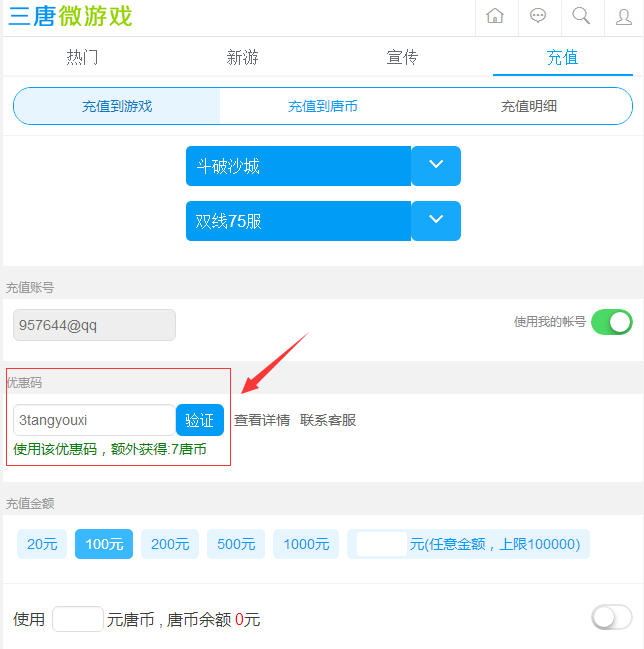Image resolution: width=644 pixels, height=649 pixels.
Task: Open the user profile icon
Action: tap(624, 17)
